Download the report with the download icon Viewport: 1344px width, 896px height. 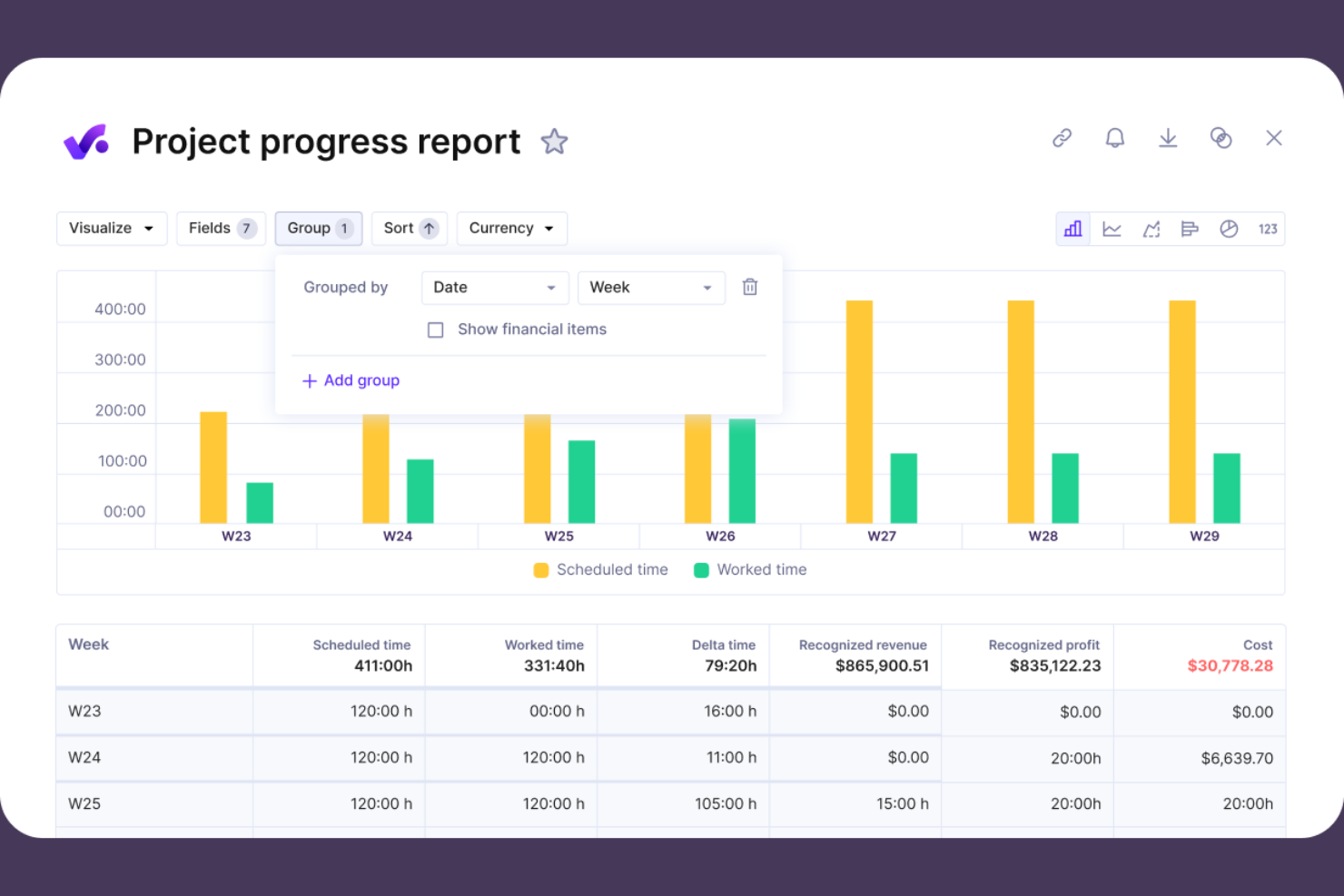(x=1168, y=138)
